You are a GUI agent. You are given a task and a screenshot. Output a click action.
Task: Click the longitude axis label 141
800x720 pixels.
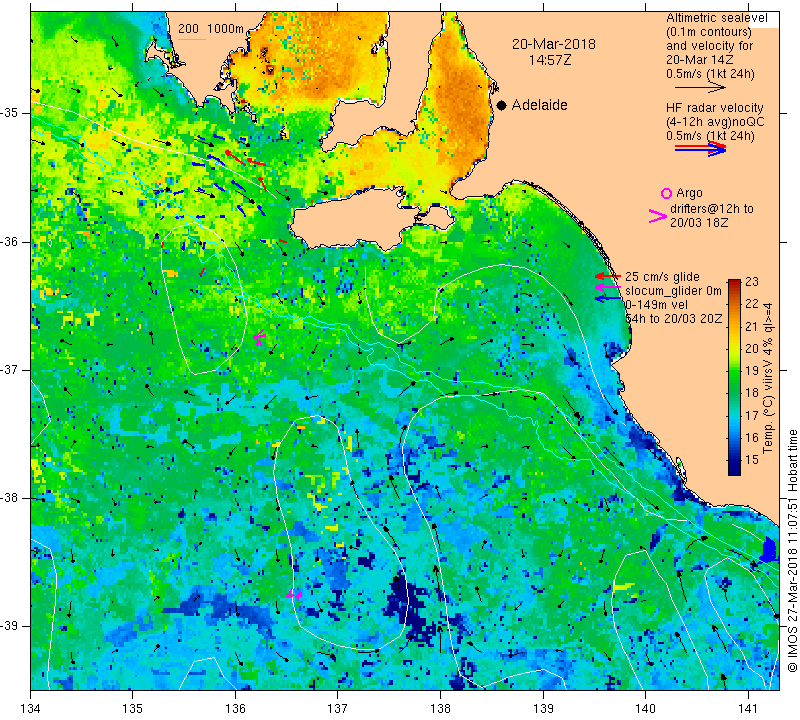click(x=748, y=709)
